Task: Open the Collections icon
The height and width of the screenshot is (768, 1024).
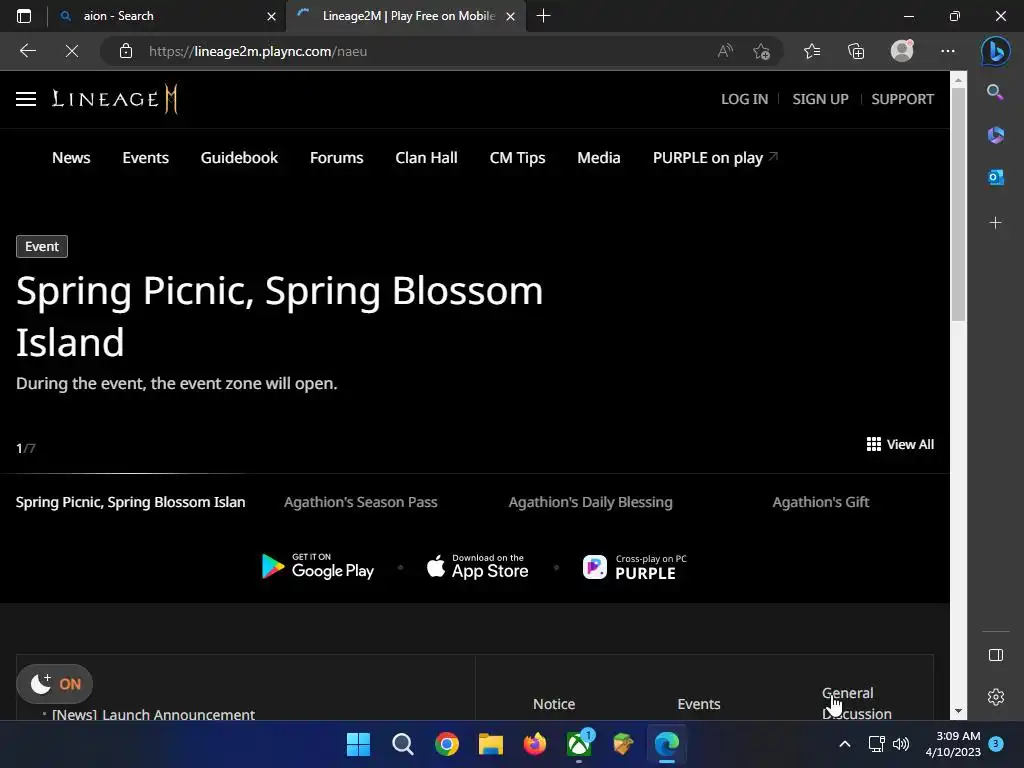Action: (x=856, y=51)
